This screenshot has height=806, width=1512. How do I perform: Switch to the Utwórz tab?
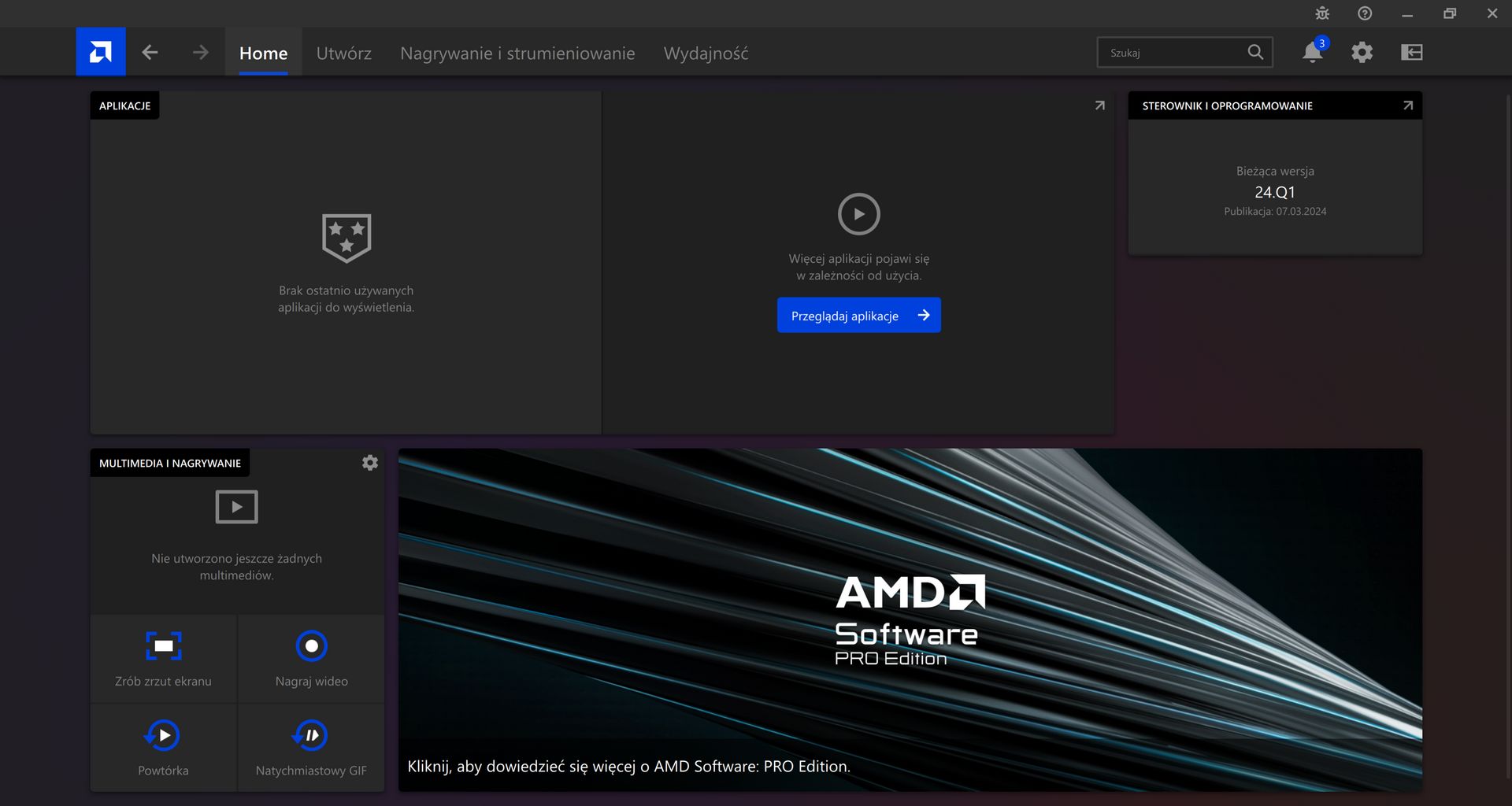point(343,53)
